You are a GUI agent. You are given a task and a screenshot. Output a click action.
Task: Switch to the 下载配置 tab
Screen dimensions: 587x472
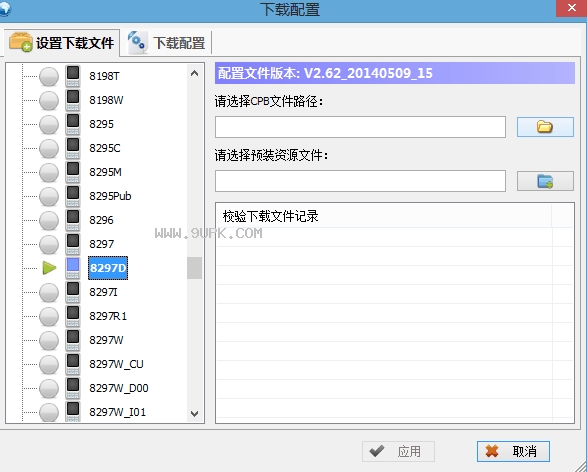pyautogui.click(x=167, y=43)
